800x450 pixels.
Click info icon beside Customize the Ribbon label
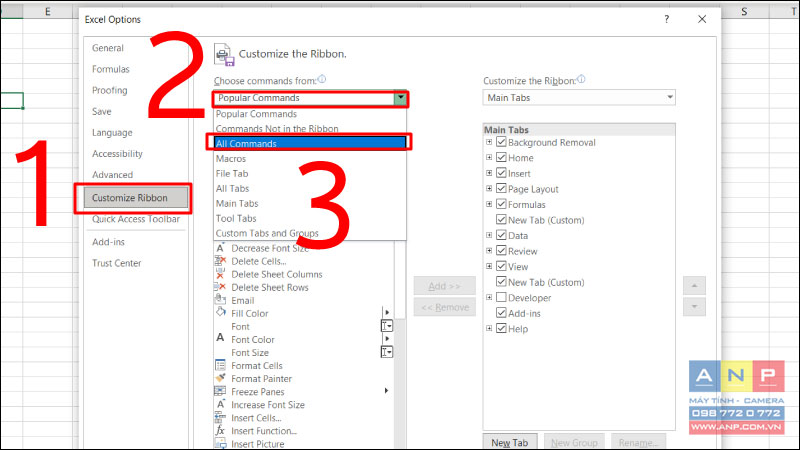tap(581, 80)
